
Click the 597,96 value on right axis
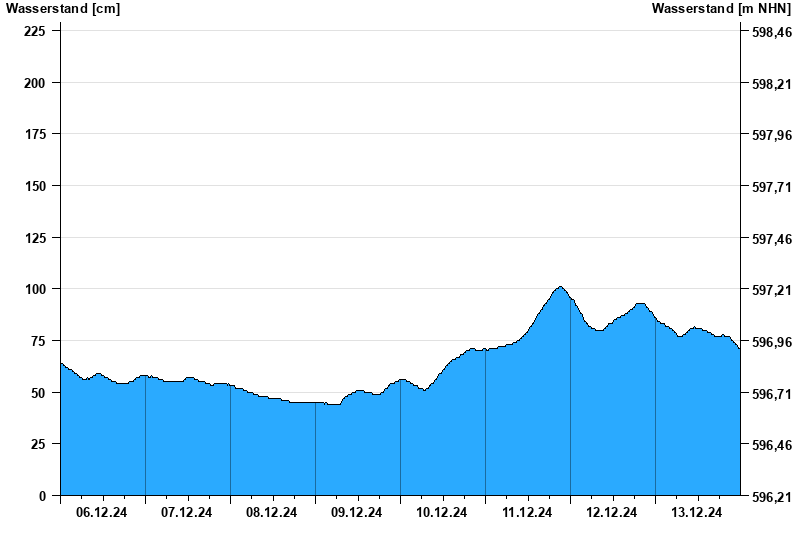click(x=772, y=136)
